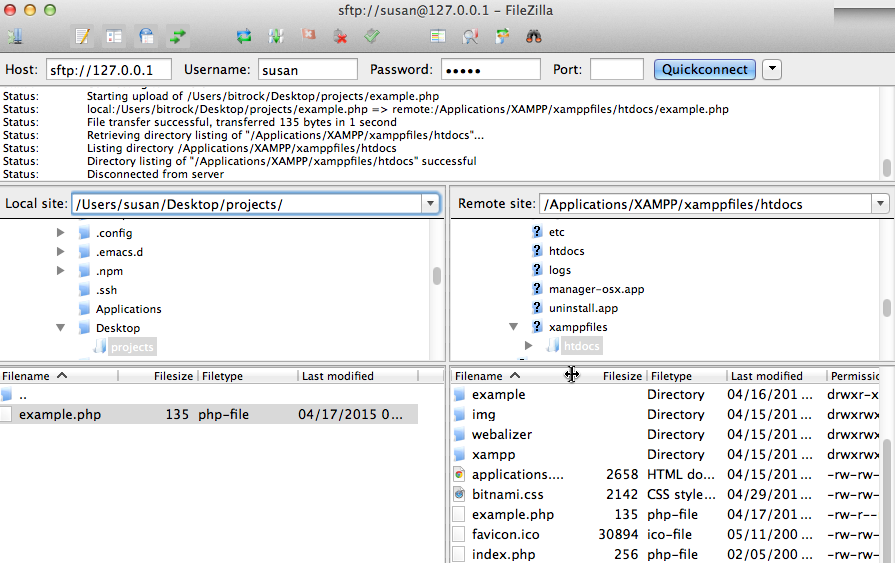Viewport: 895px width, 563px height.
Task: Disconnect from the server via toolbar
Action: tap(340, 37)
